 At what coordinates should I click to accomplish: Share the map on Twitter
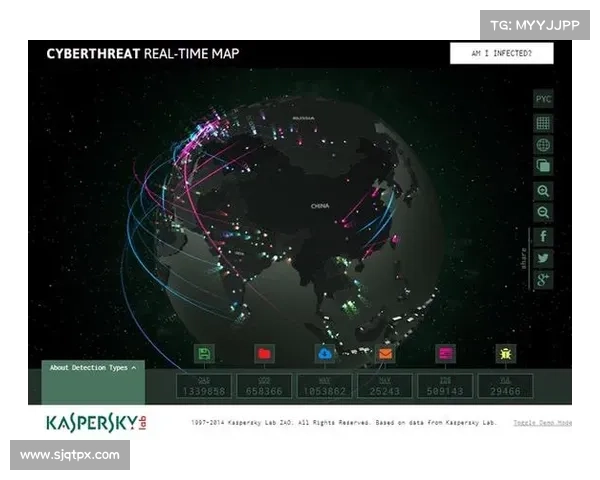coord(543,258)
